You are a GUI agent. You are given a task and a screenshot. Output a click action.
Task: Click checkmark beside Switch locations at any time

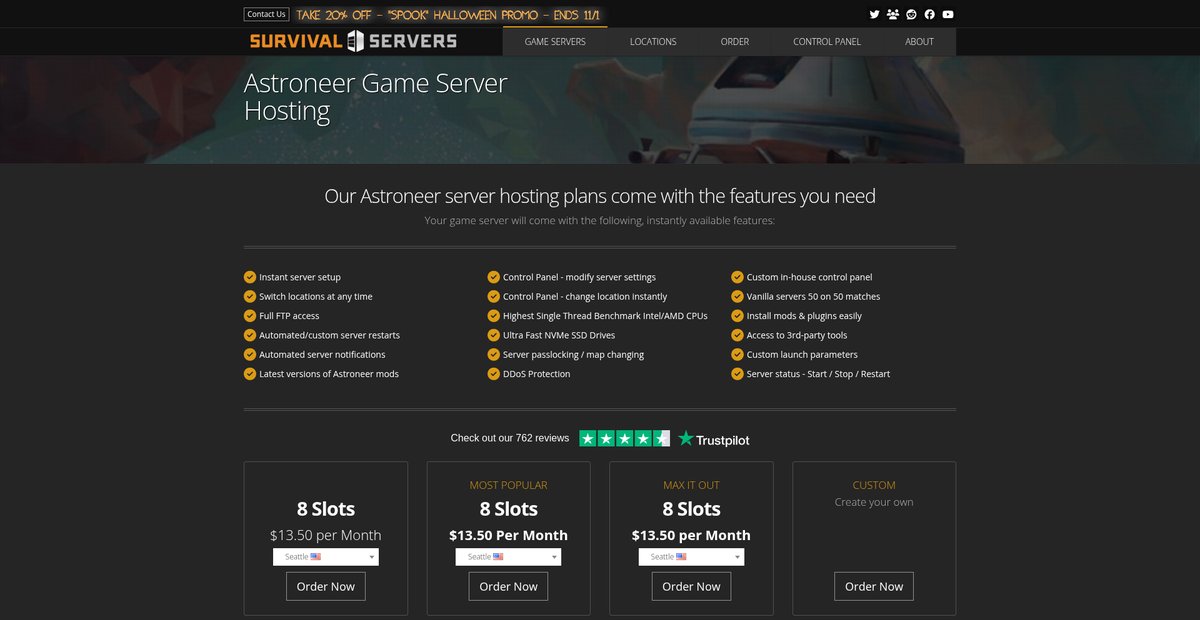click(x=250, y=296)
